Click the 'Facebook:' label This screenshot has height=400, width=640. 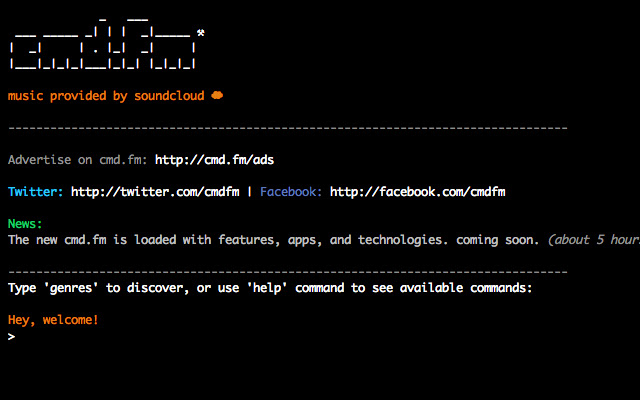coord(291,192)
